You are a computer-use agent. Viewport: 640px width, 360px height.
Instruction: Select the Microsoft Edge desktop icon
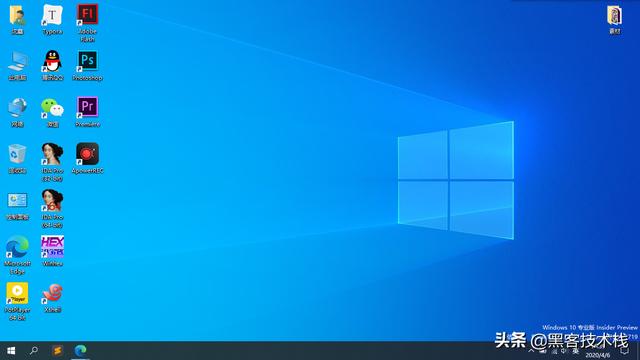[17, 255]
